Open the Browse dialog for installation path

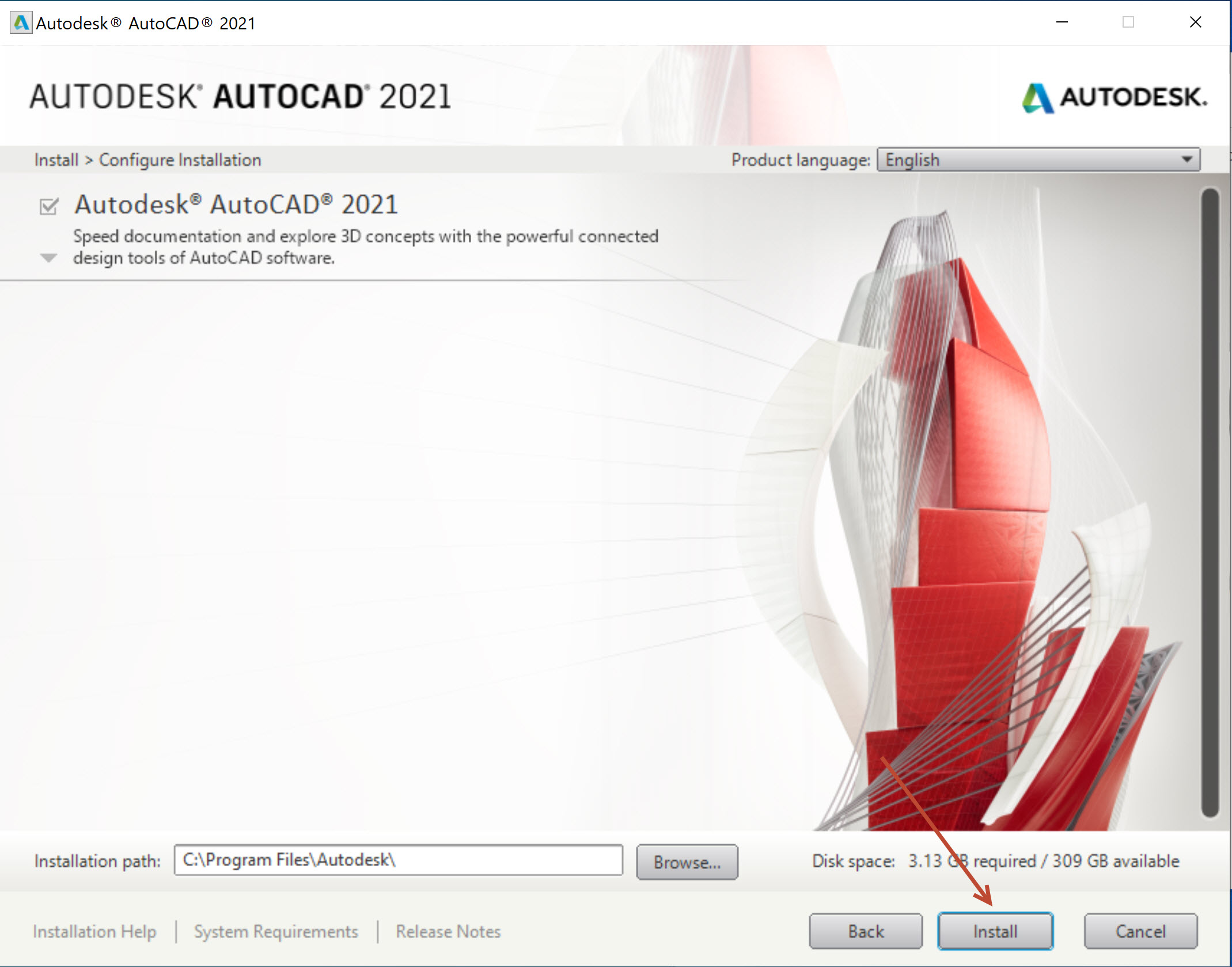[687, 862]
